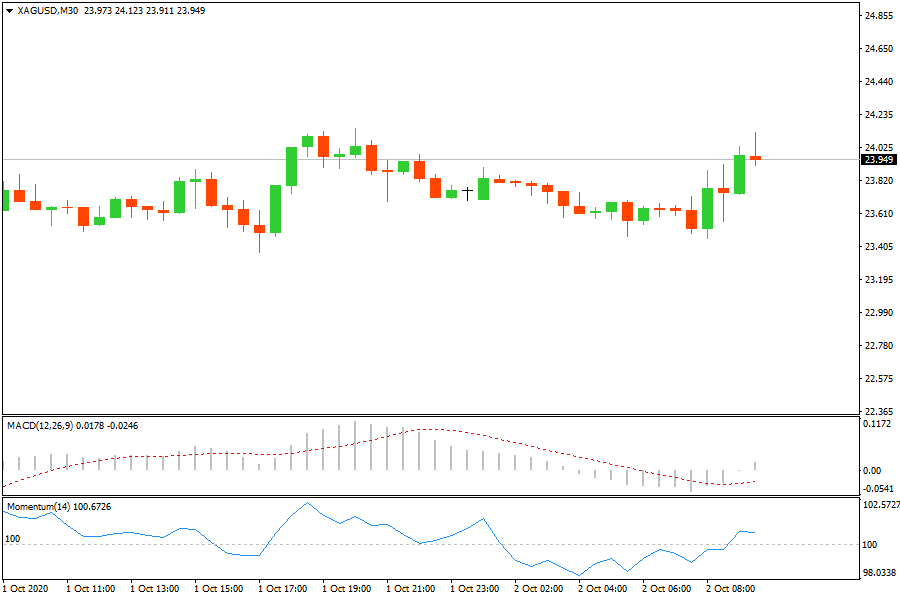Image resolution: width=900 pixels, height=600 pixels.
Task: Select the current price tag 23.949
Action: tap(878, 159)
